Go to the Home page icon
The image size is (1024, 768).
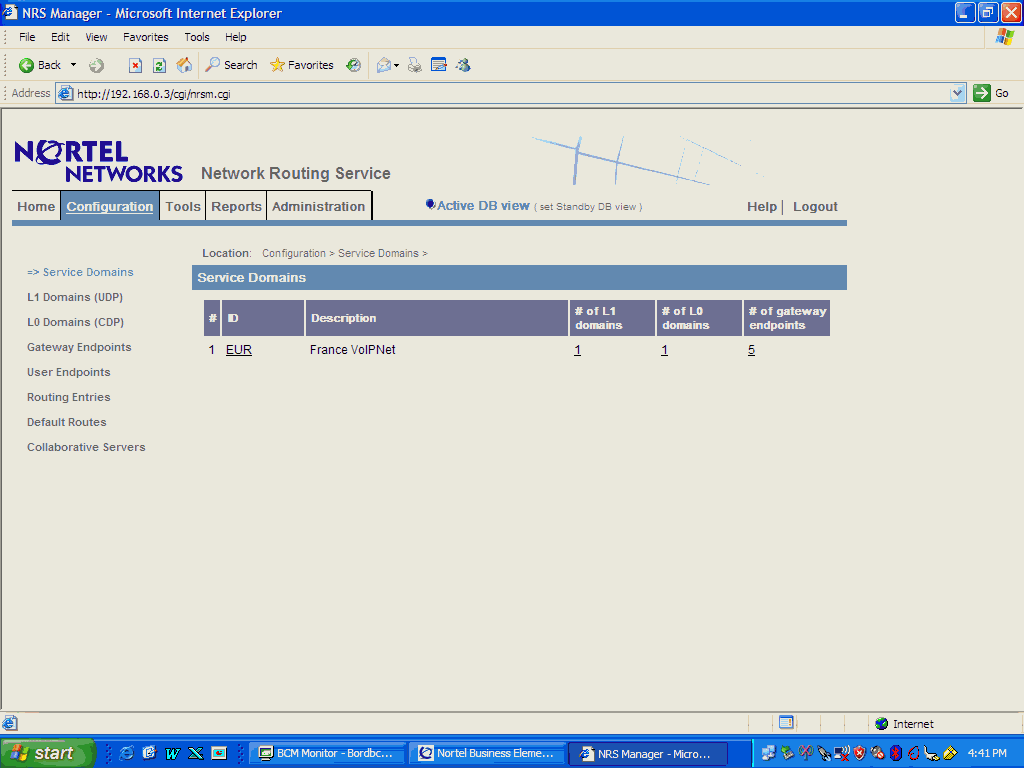(184, 65)
